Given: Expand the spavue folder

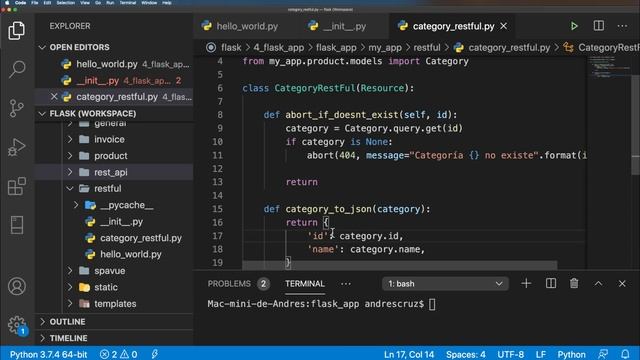Looking at the screenshot, I should [x=70, y=271].
